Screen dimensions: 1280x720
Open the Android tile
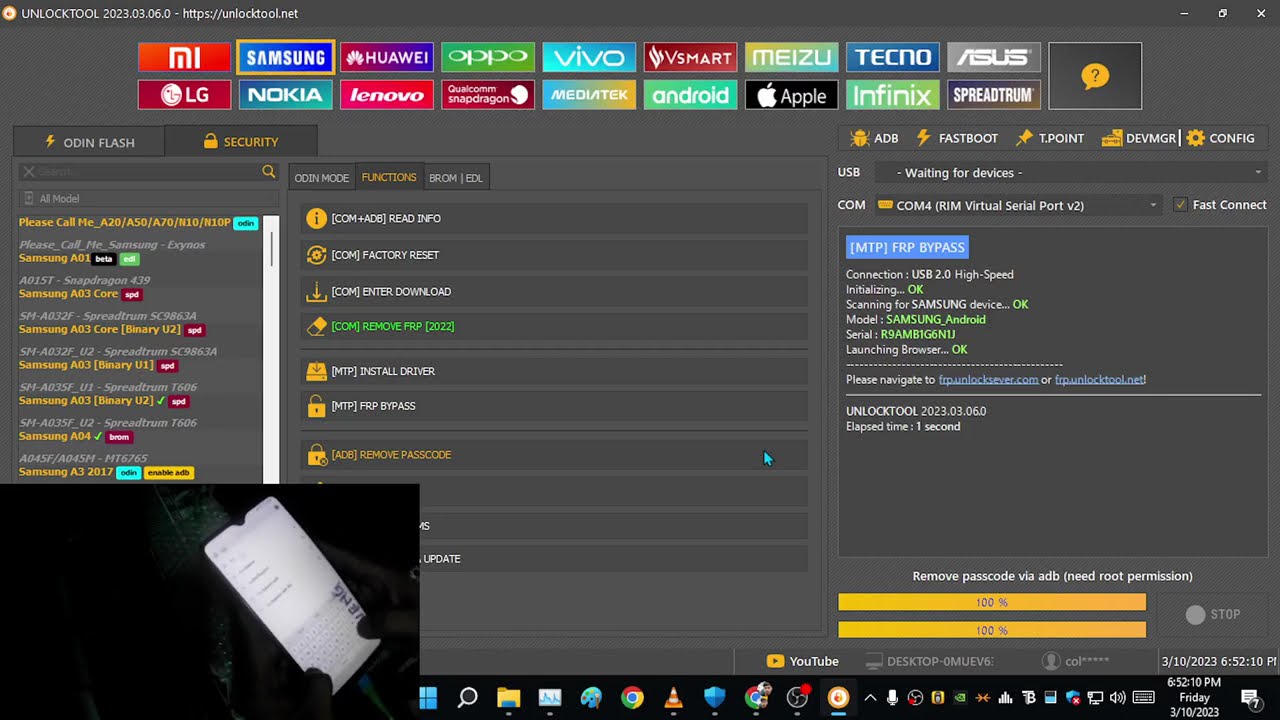690,95
